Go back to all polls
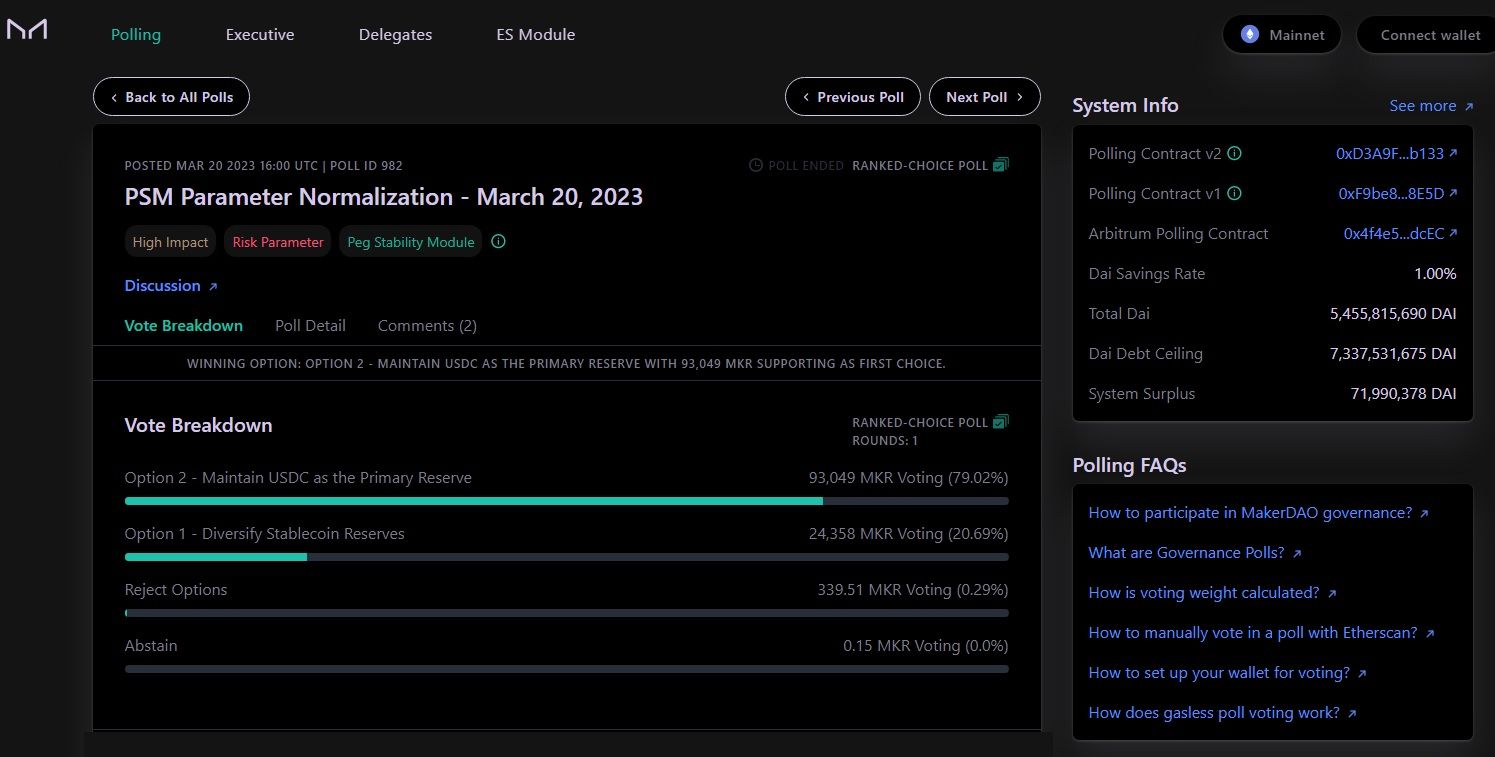The image size is (1495, 757). [x=171, y=97]
